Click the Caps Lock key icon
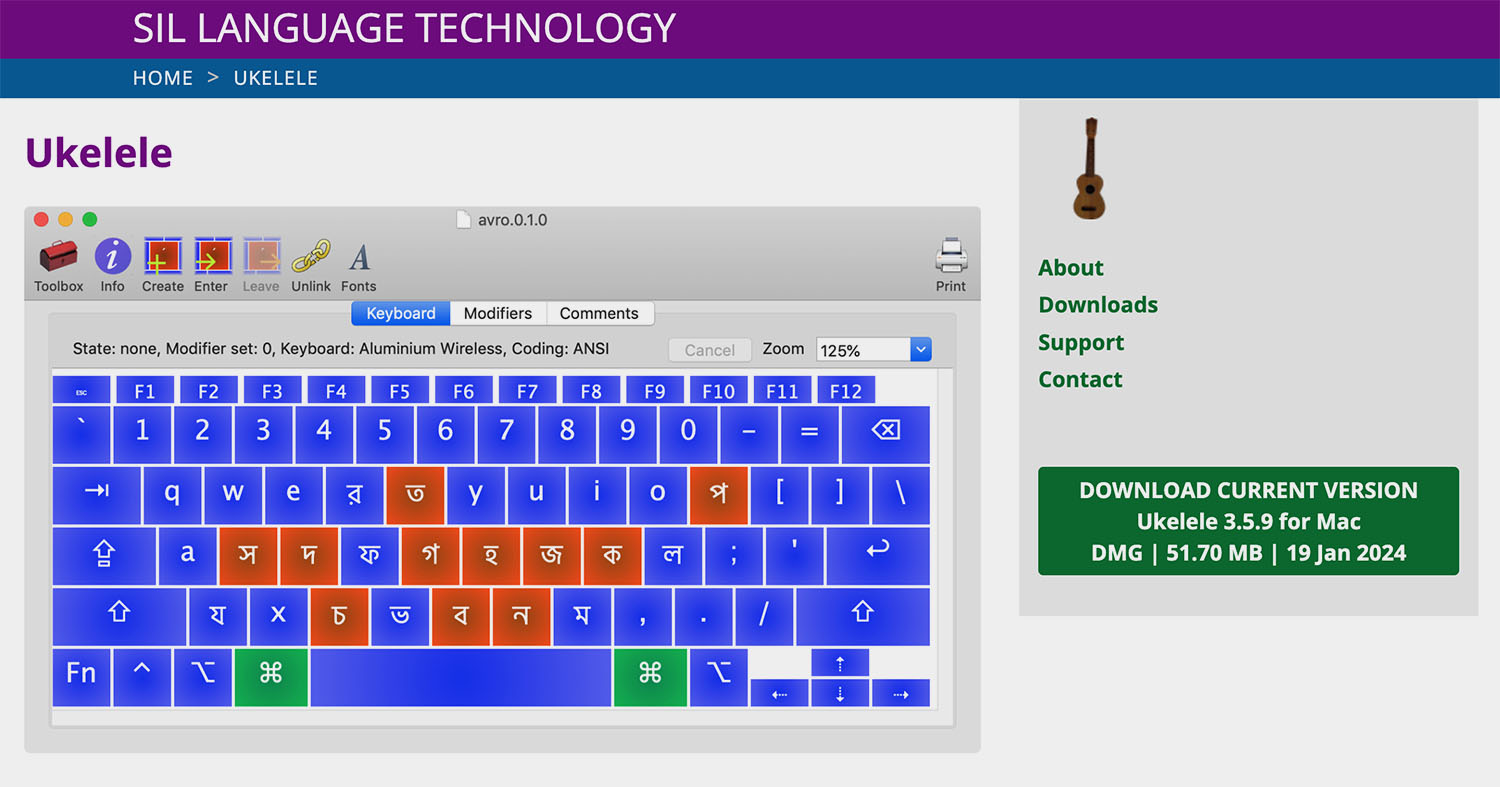This screenshot has height=787, width=1500. point(104,556)
